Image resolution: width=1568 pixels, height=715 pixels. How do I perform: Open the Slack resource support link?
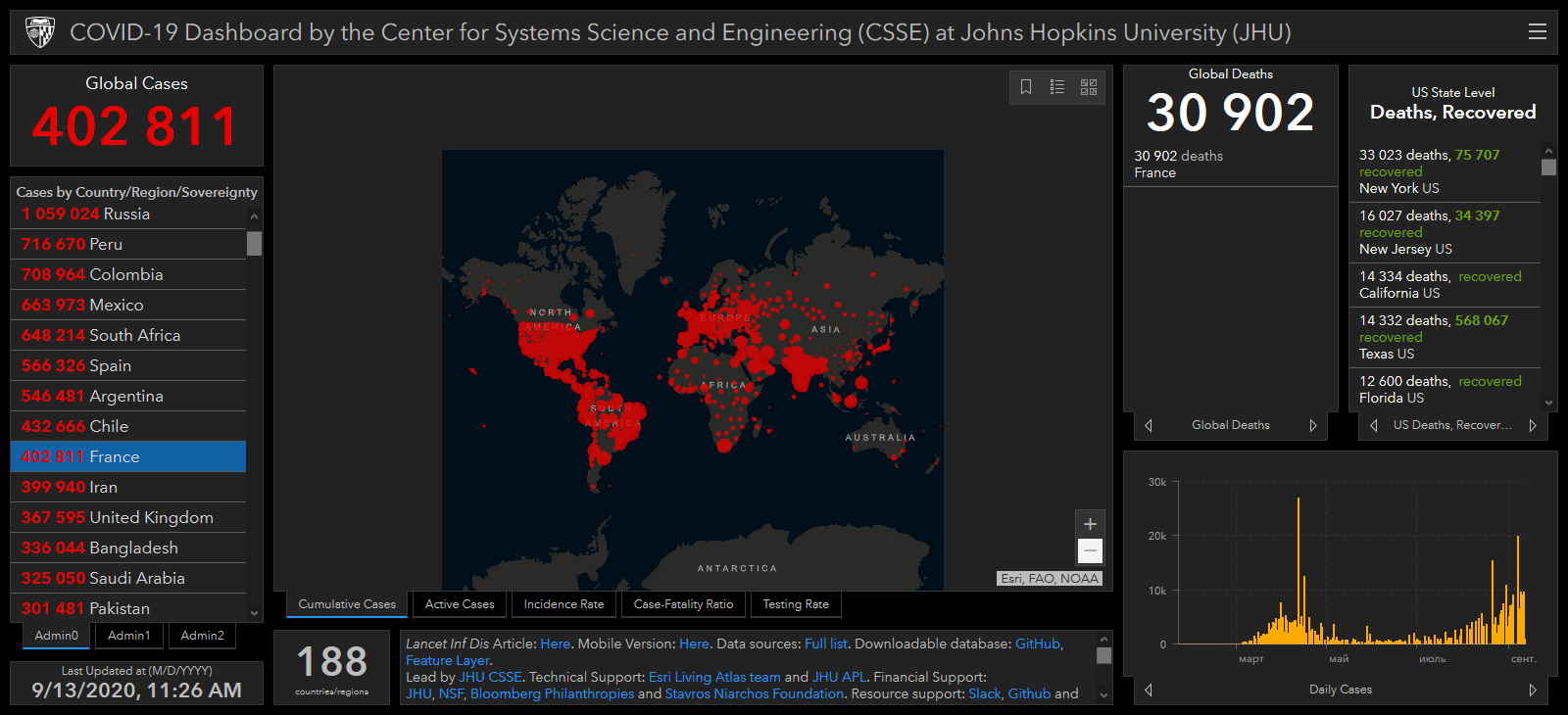point(985,693)
